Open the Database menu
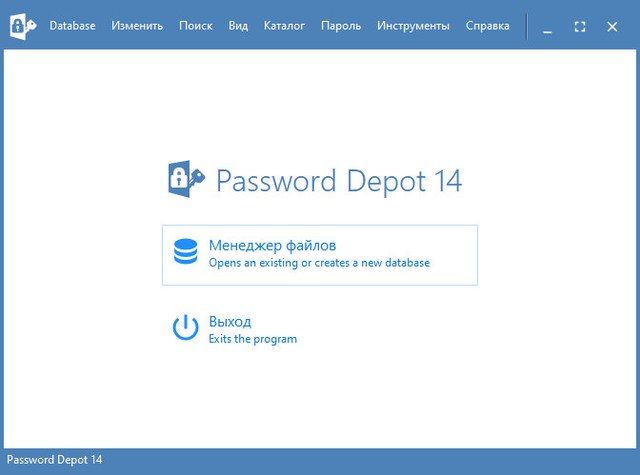Viewport: 640px width, 475px height. point(72,26)
